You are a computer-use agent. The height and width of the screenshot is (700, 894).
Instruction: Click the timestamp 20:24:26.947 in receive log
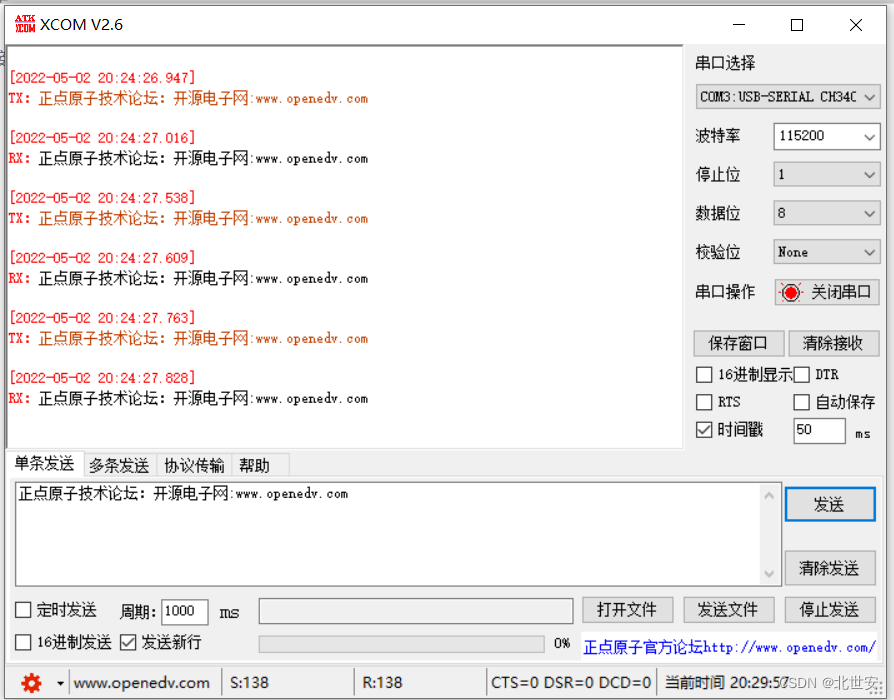coord(103,78)
